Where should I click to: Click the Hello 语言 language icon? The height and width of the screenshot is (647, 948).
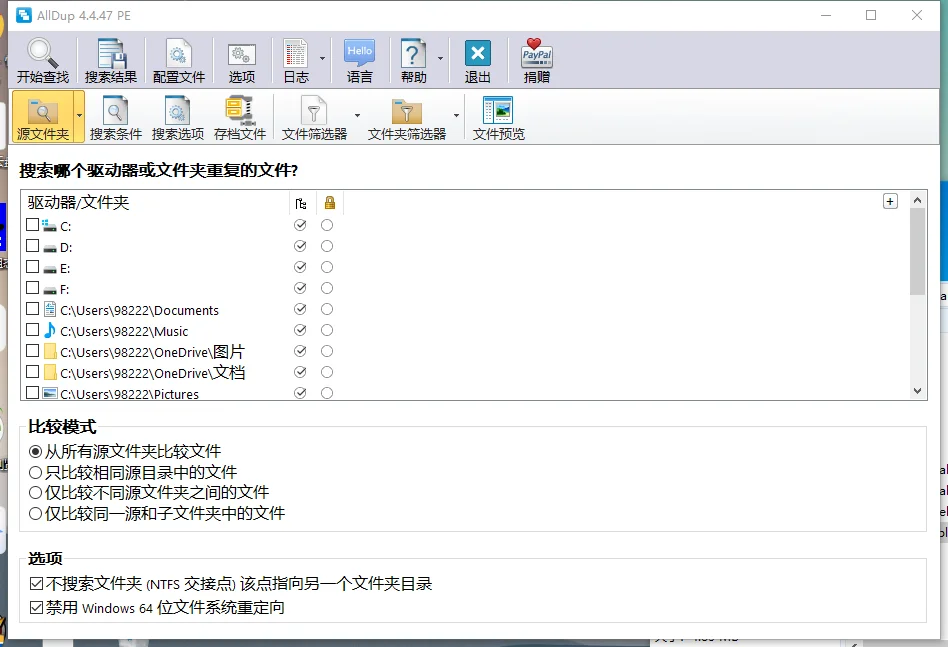click(x=359, y=52)
